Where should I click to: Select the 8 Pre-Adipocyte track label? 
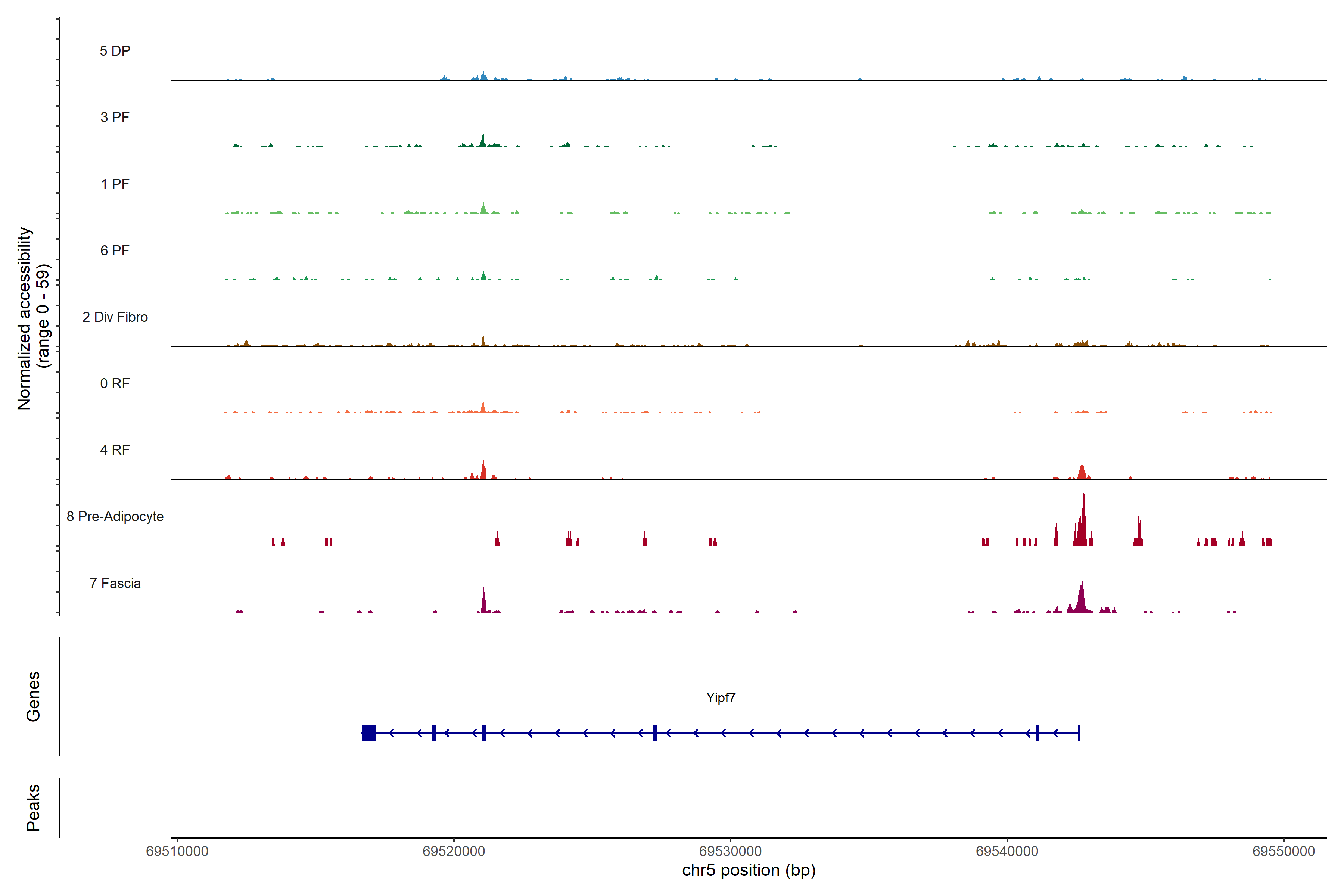pos(115,517)
